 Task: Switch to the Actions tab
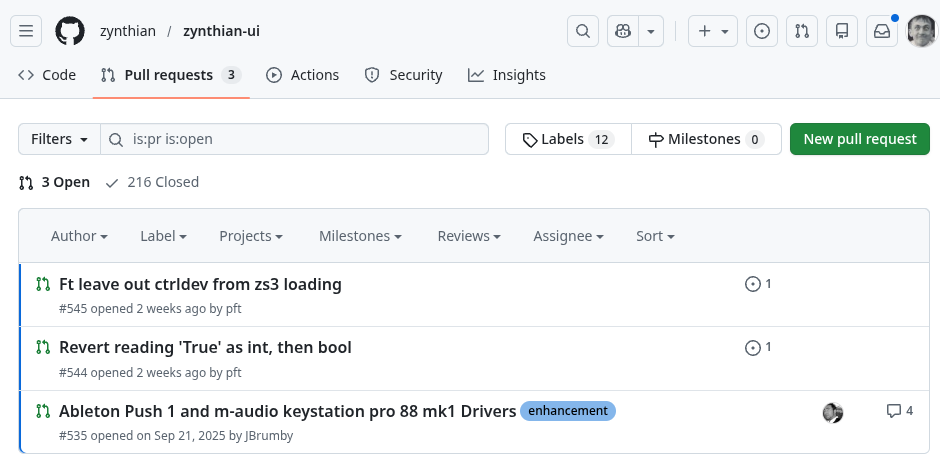[x=303, y=75]
